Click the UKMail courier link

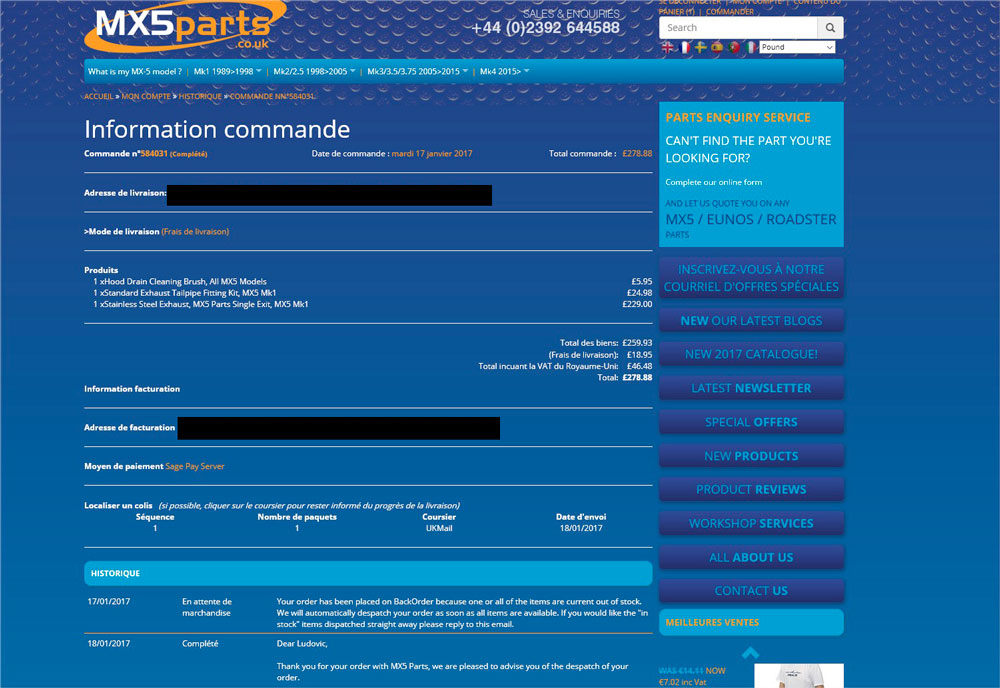[x=439, y=528]
